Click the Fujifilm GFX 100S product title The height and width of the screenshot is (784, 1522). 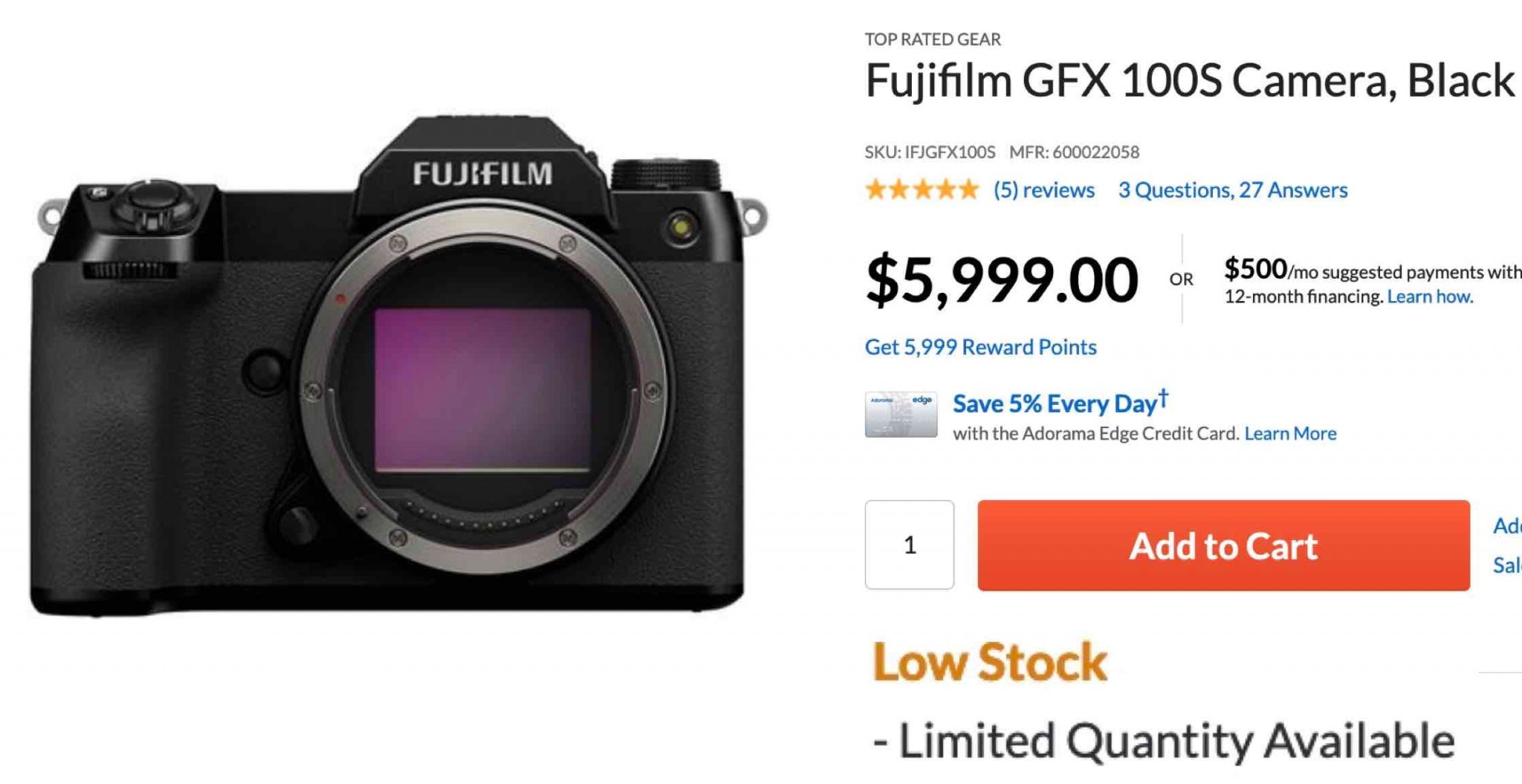[1189, 80]
